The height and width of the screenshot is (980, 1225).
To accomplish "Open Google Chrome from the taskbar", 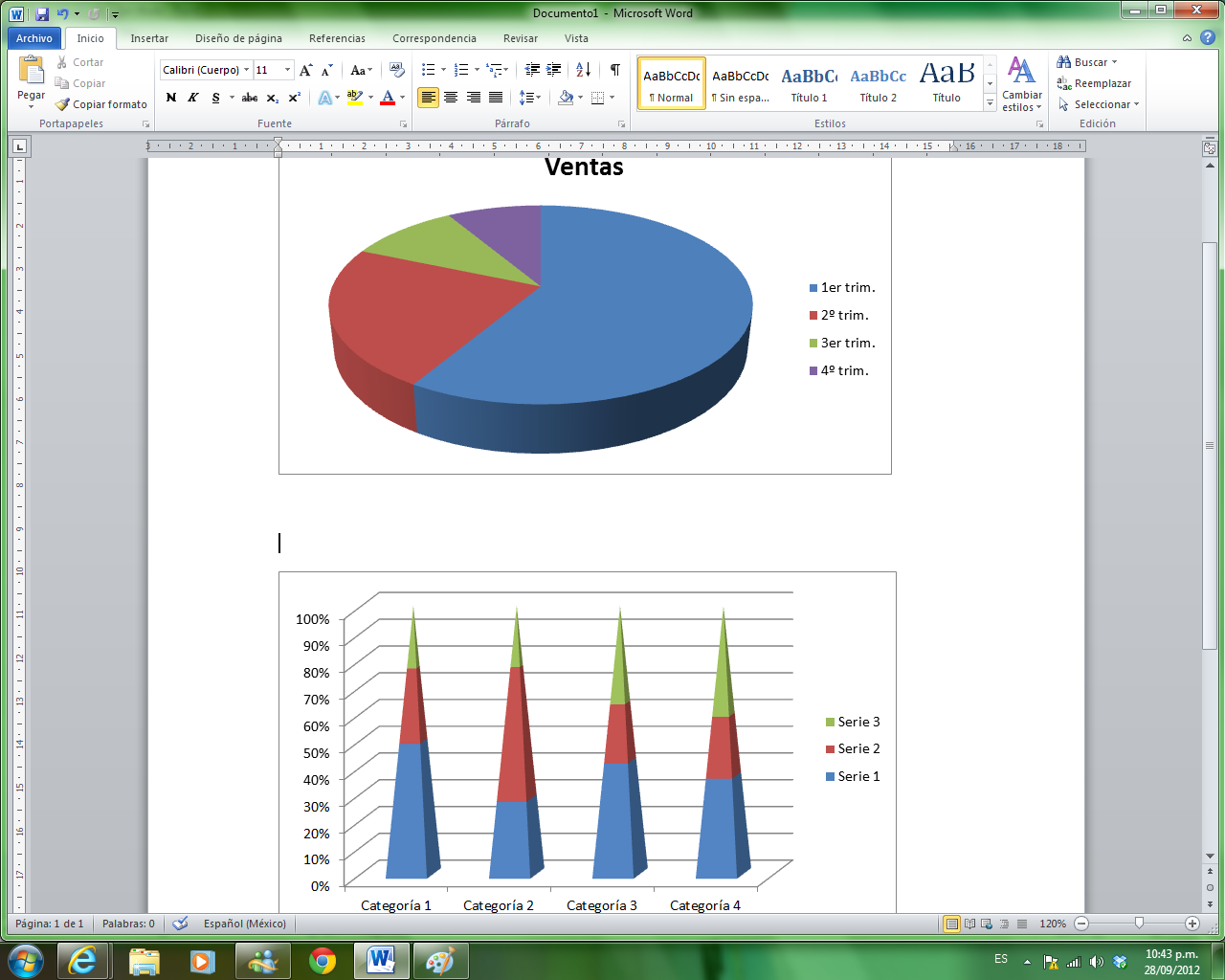I will click(323, 960).
